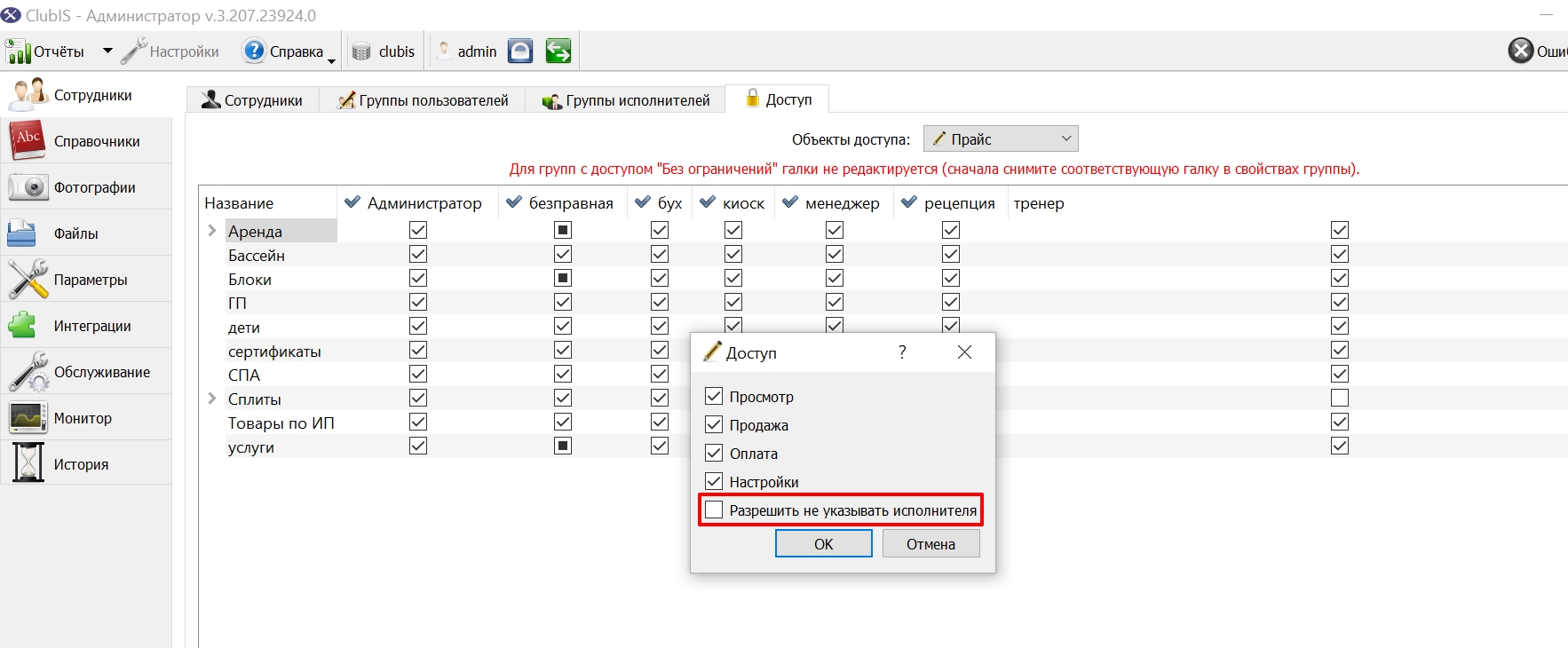Image resolution: width=1568 pixels, height=648 pixels.
Task: Open the Отчёты dropdown arrow in the toolbar
Action: tap(107, 51)
